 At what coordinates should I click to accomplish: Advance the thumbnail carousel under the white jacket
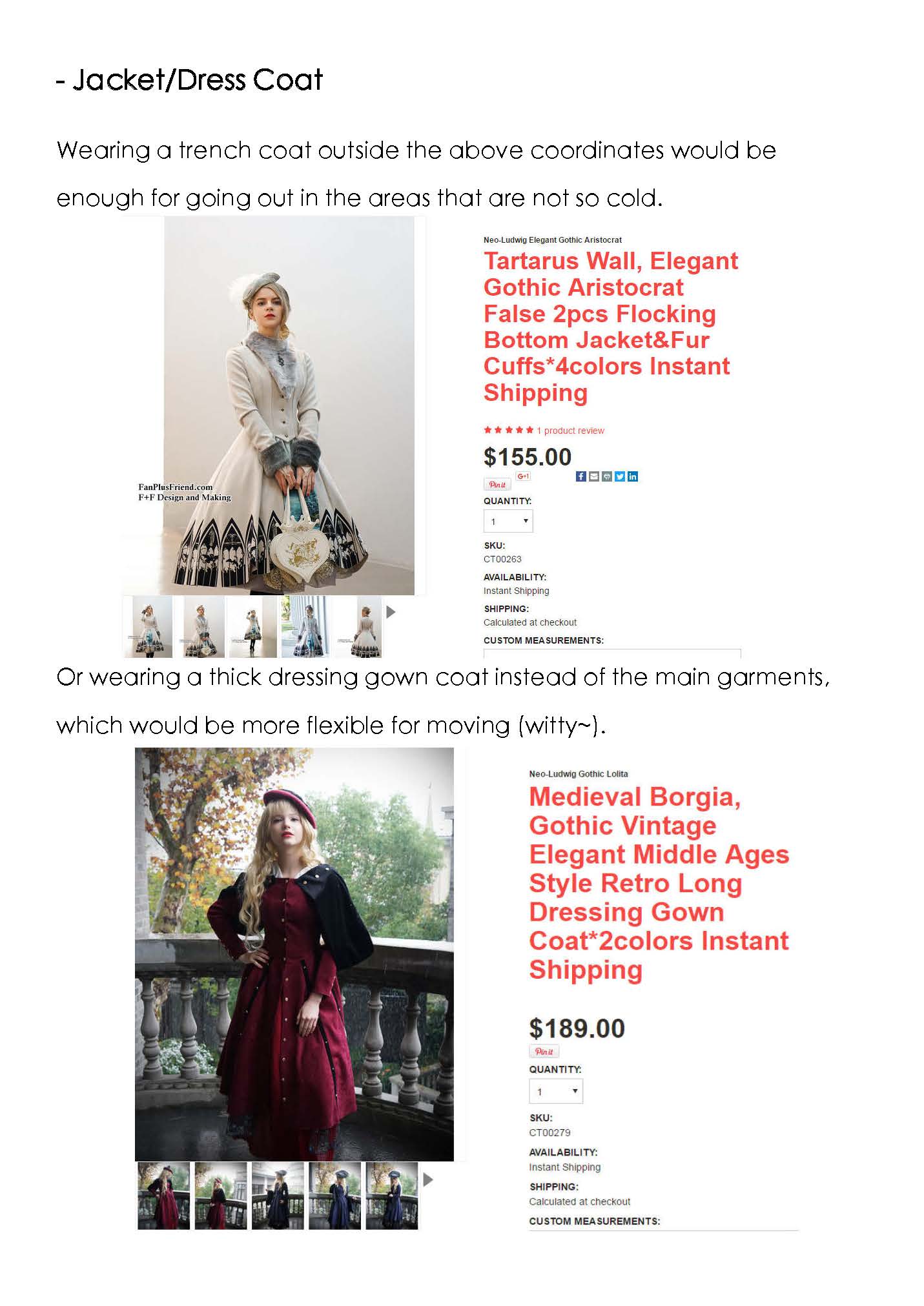coord(390,611)
